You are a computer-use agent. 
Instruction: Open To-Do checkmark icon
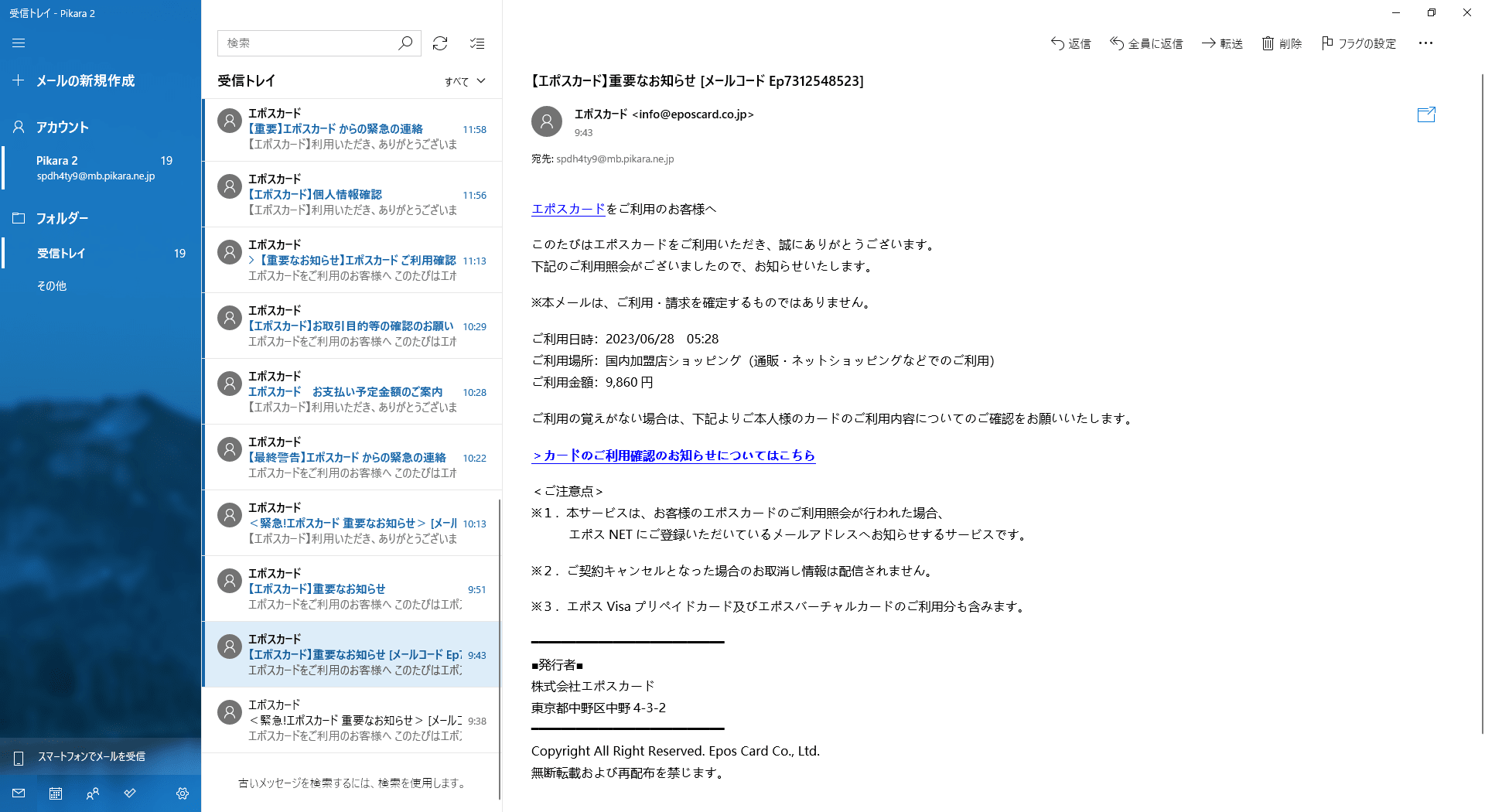(130, 793)
